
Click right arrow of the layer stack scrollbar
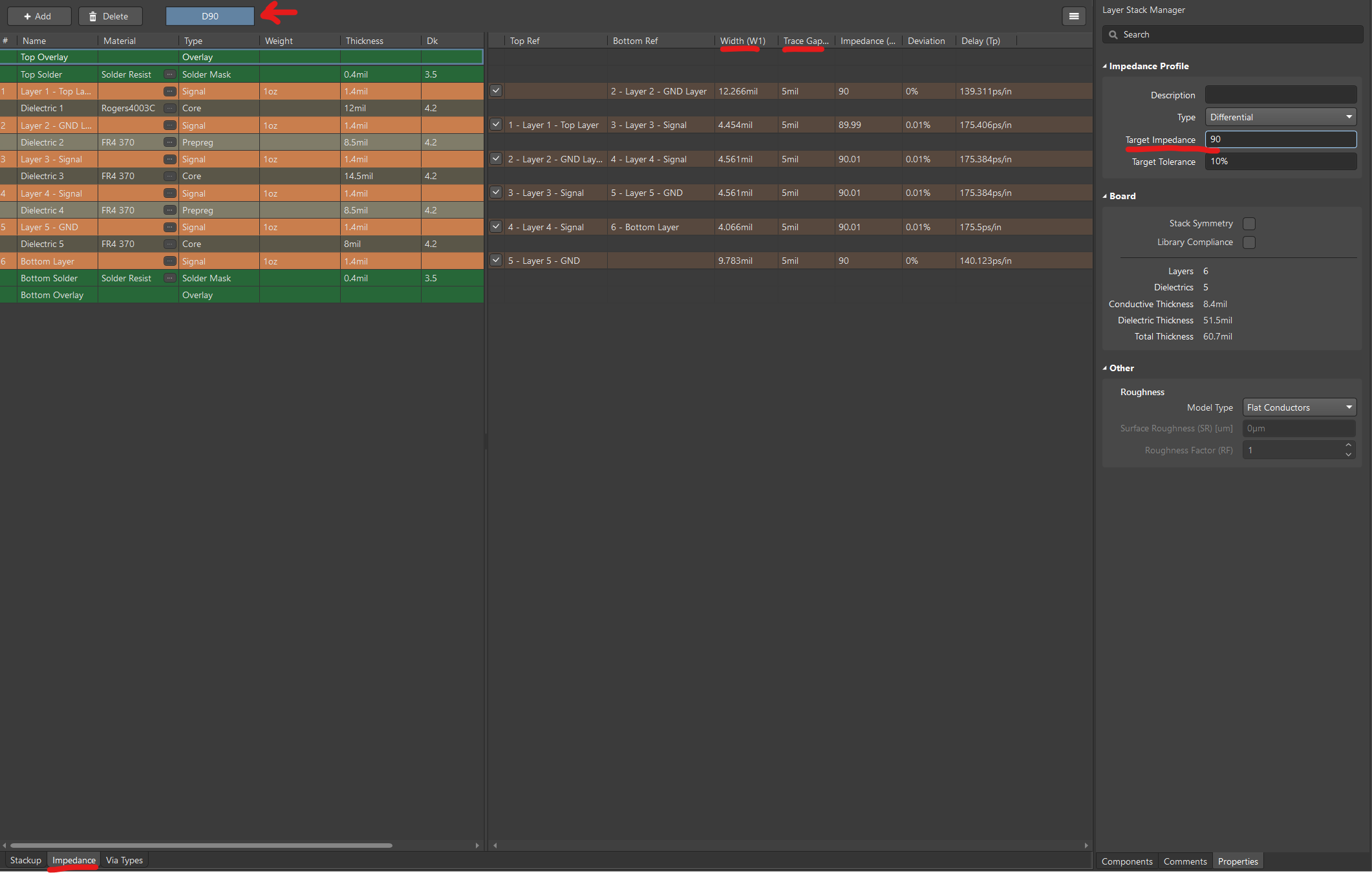coord(477,845)
